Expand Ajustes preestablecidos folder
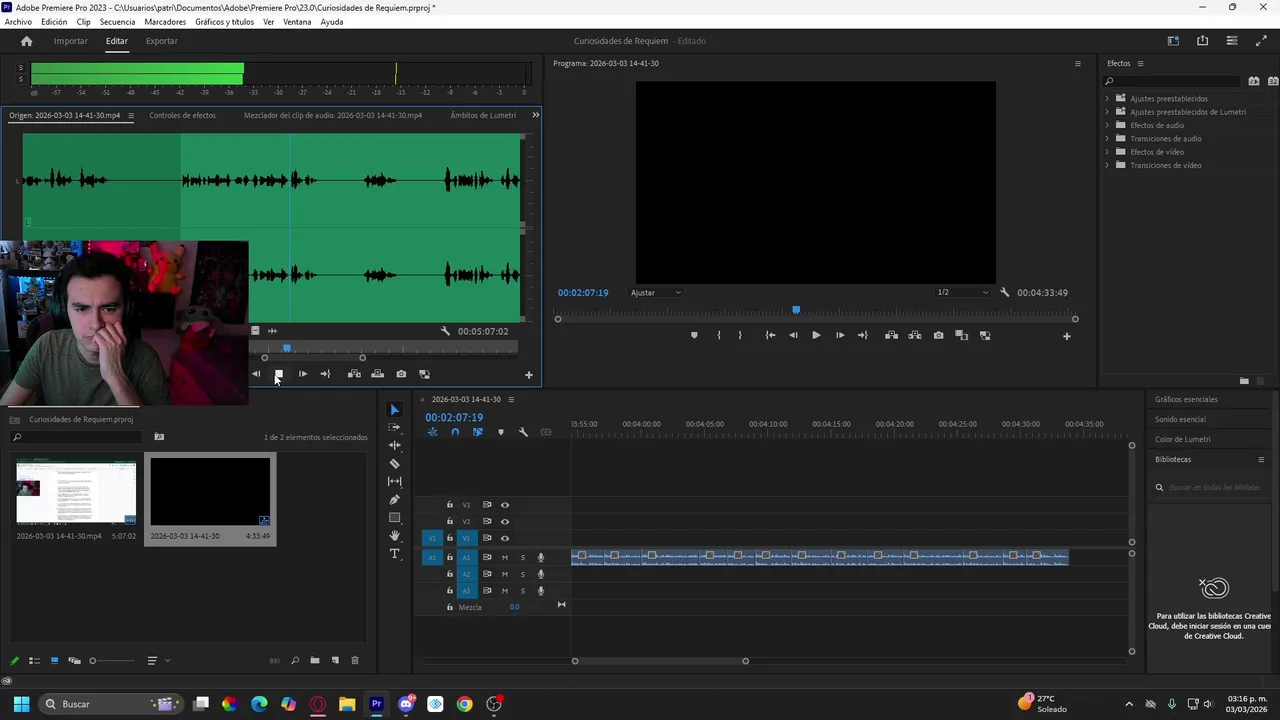The height and width of the screenshot is (720, 1280). (1107, 99)
